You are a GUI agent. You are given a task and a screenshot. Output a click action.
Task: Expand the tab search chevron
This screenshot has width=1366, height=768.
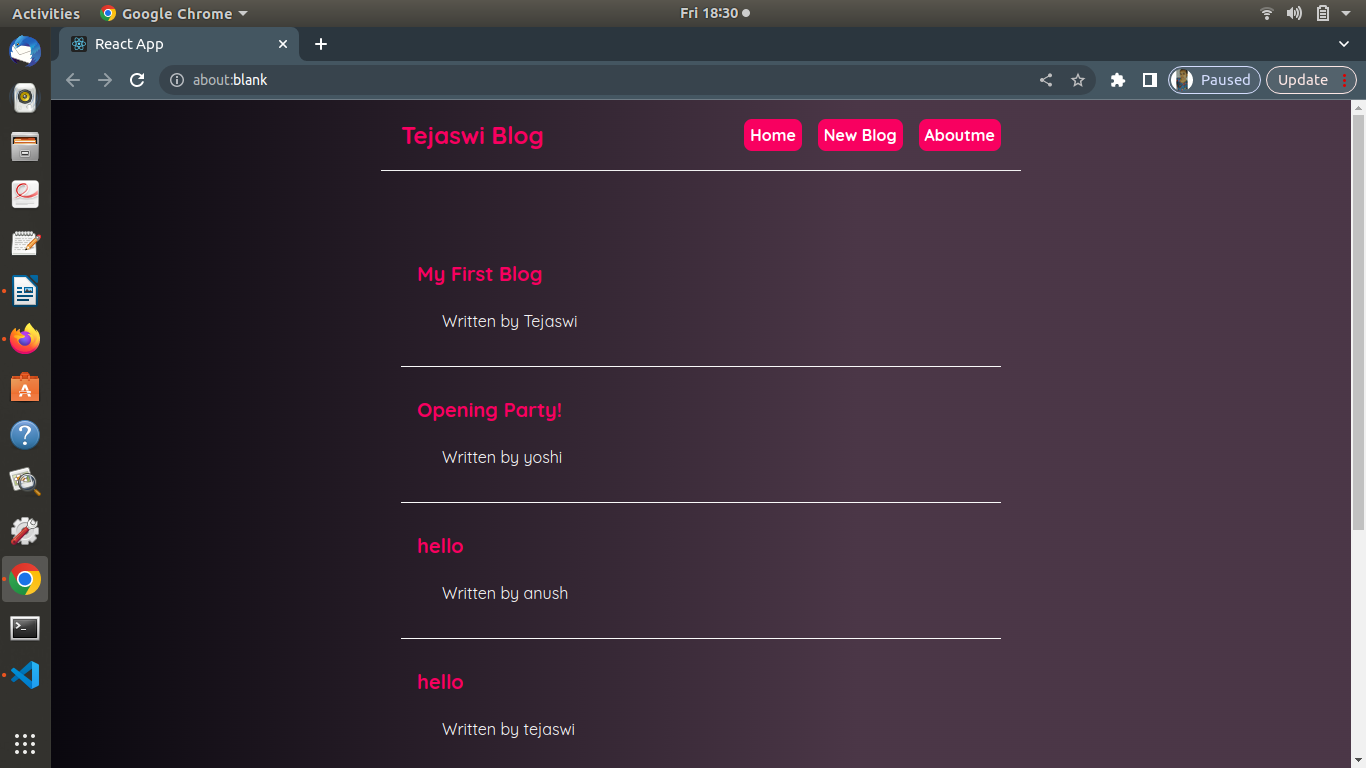point(1344,44)
